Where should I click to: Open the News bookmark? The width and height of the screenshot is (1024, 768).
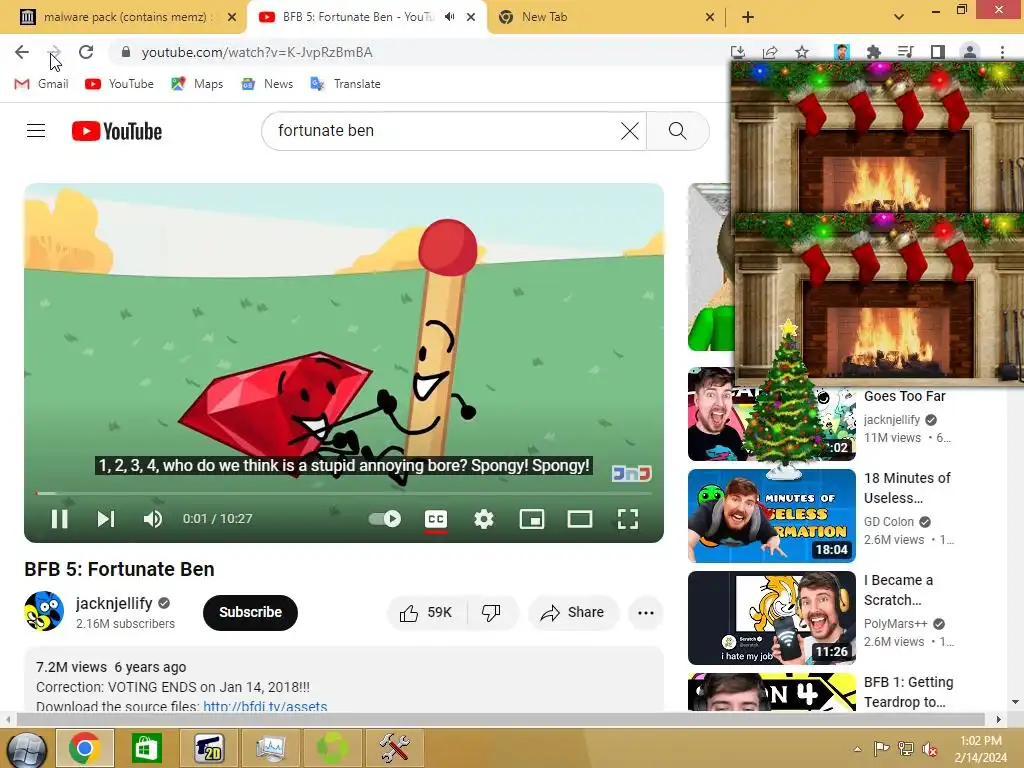click(267, 84)
